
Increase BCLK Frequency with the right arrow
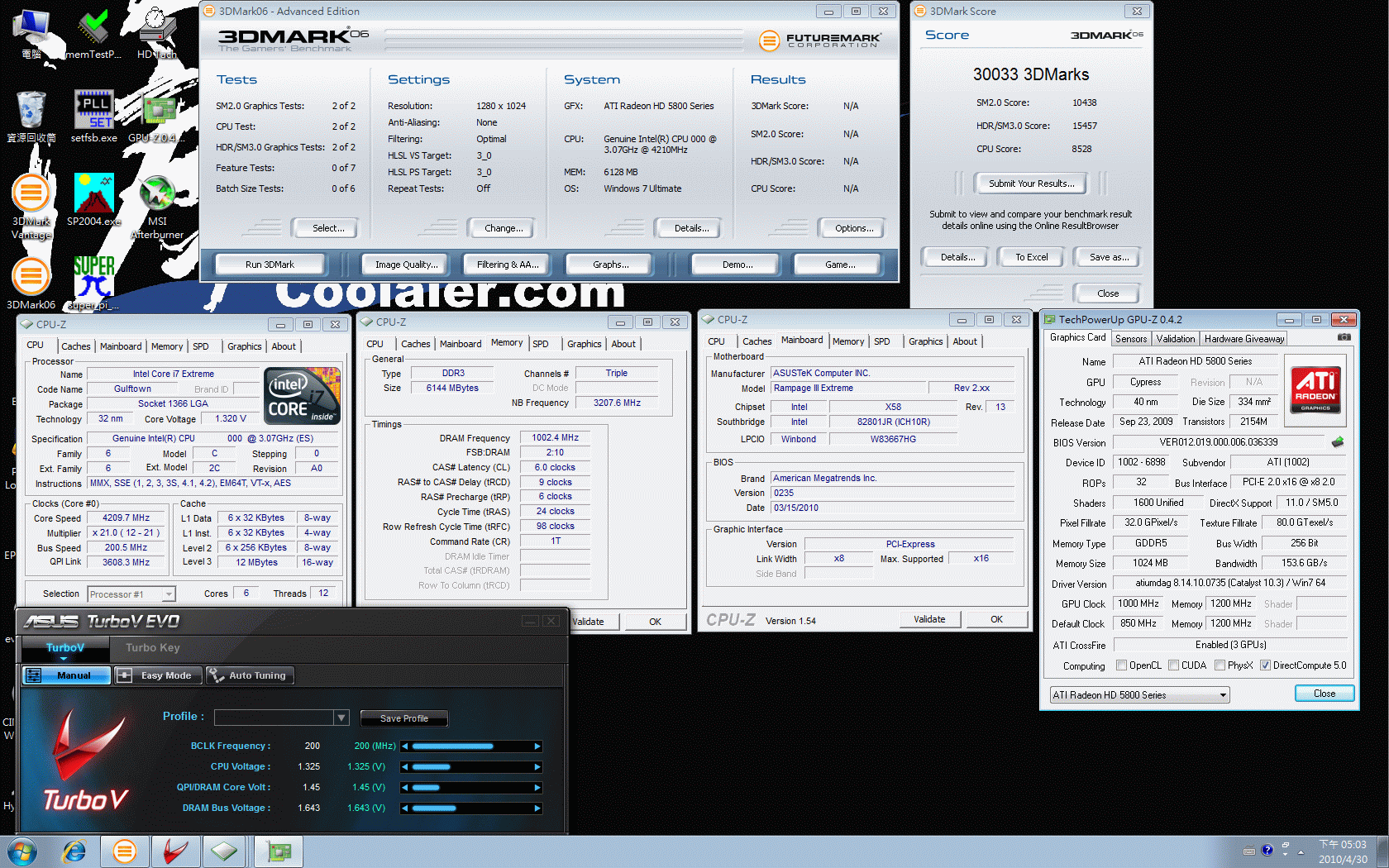[537, 746]
